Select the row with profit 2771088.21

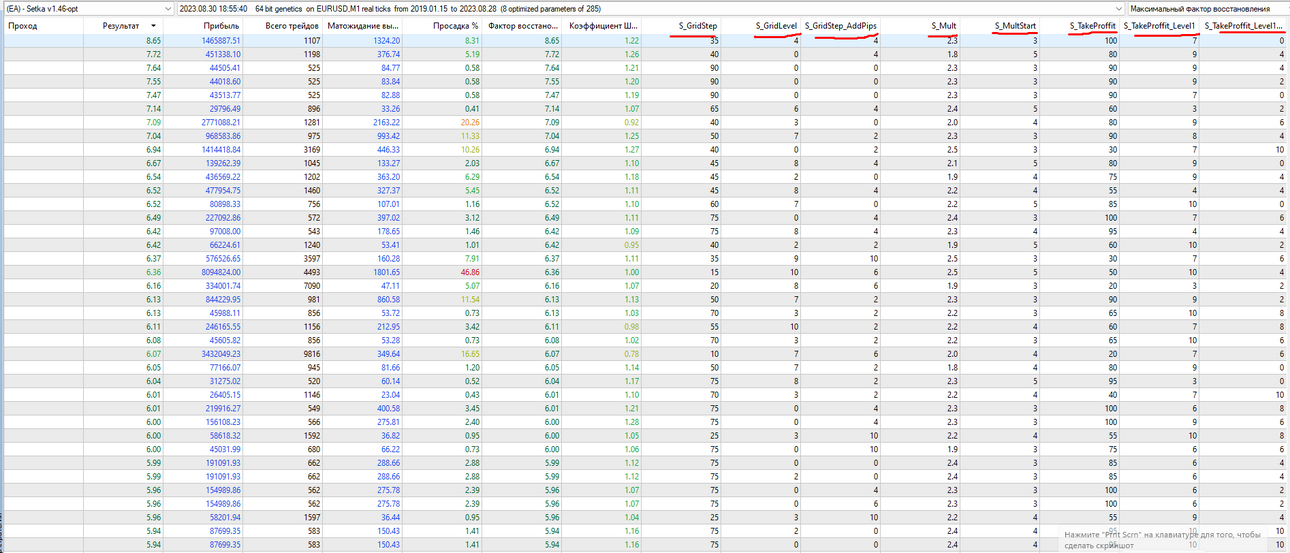[645, 121]
